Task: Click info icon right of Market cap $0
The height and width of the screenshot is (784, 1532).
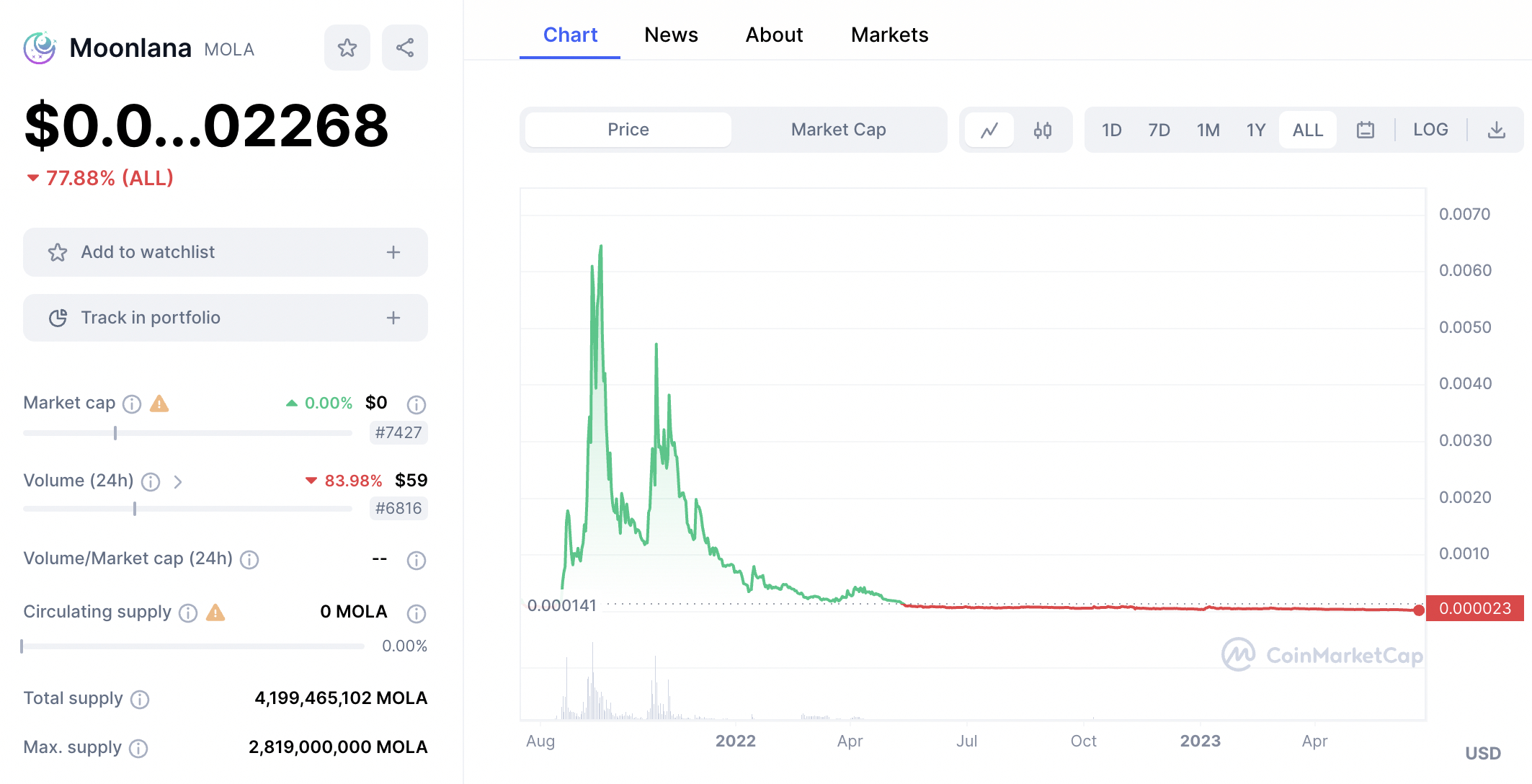Action: click(x=417, y=404)
